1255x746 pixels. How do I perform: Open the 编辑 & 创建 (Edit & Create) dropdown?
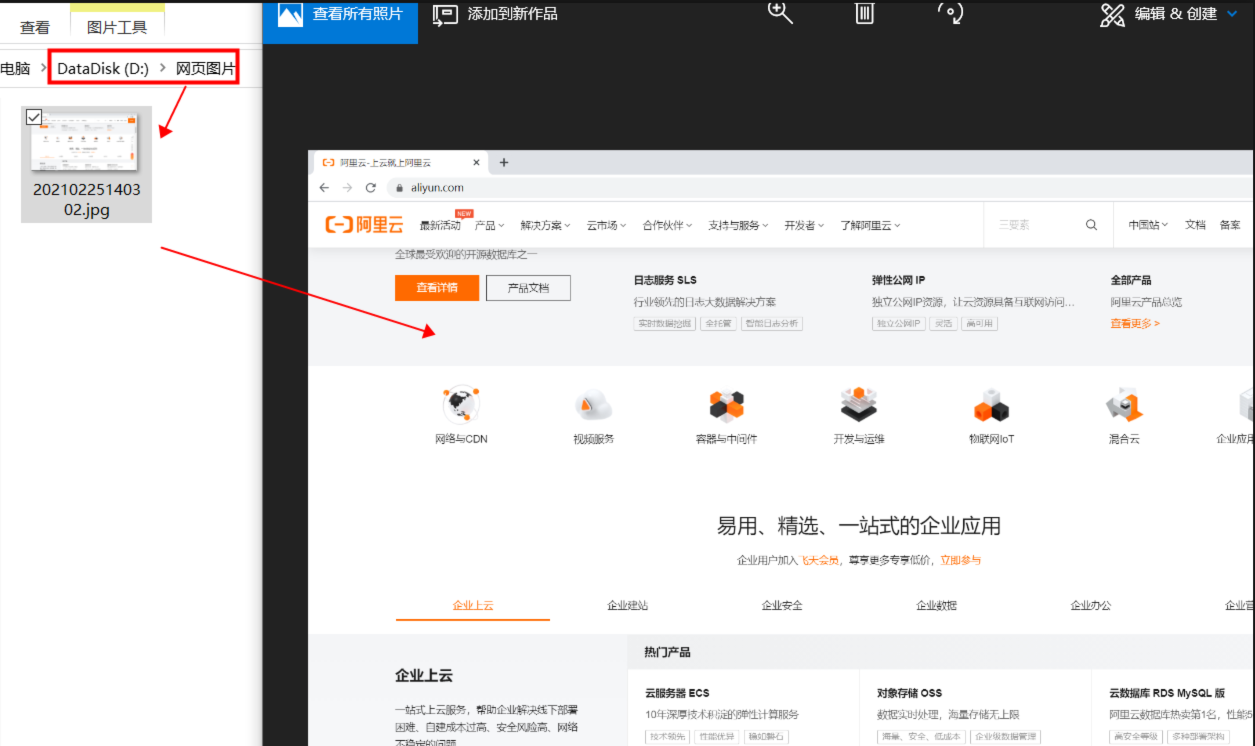tap(1170, 14)
